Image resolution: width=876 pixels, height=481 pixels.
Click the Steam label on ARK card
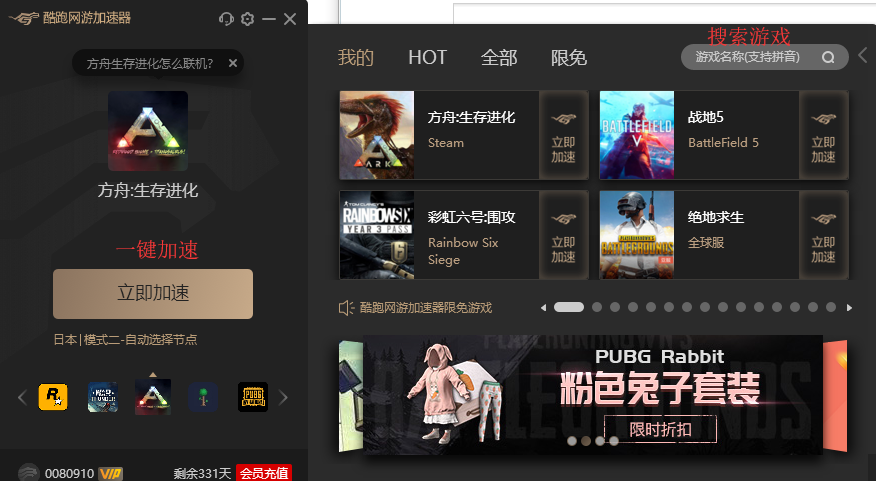point(446,143)
